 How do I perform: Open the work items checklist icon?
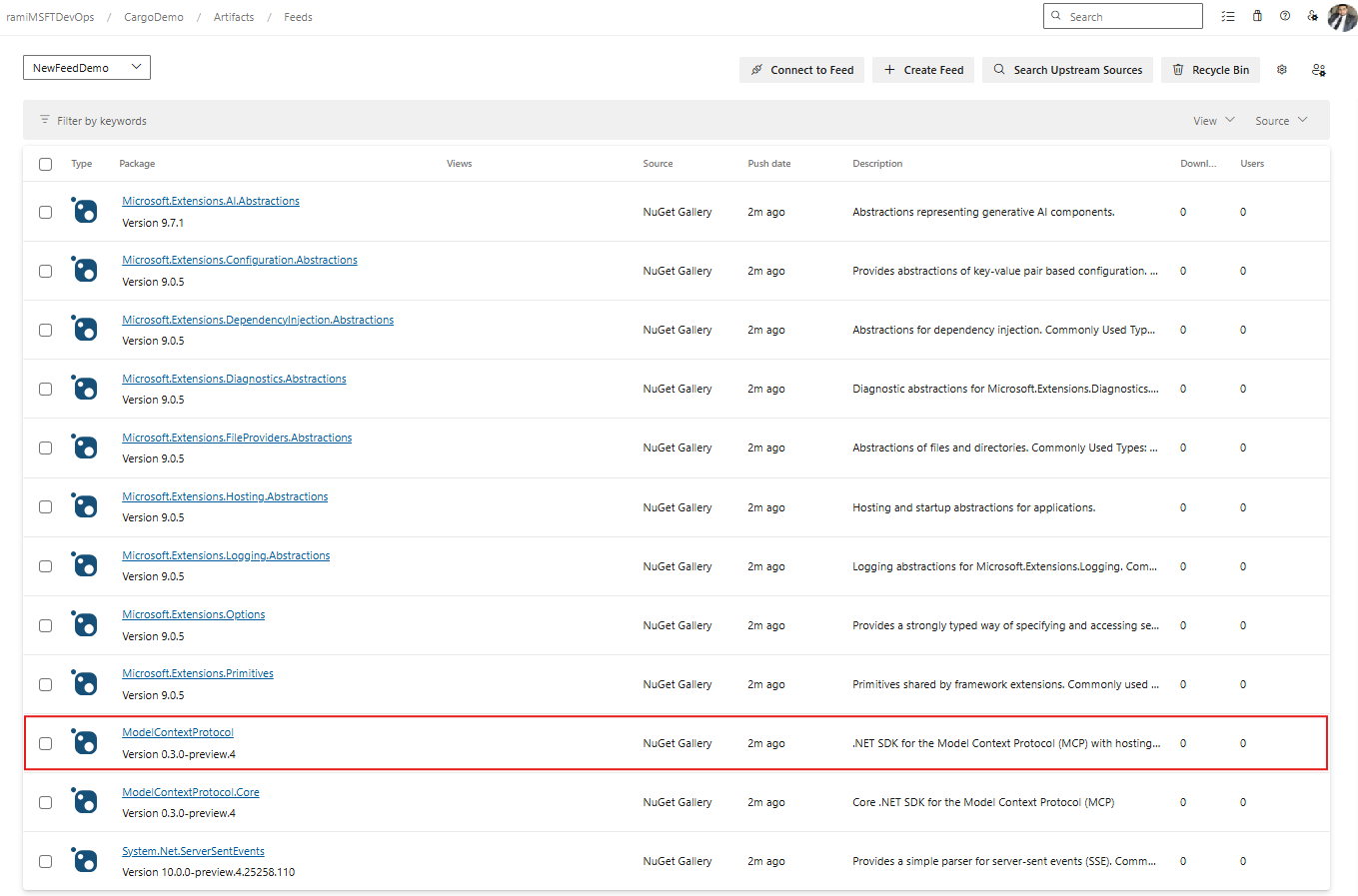click(x=1229, y=16)
